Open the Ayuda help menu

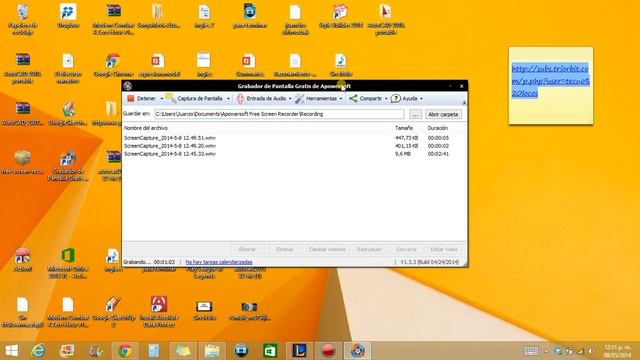pos(404,98)
